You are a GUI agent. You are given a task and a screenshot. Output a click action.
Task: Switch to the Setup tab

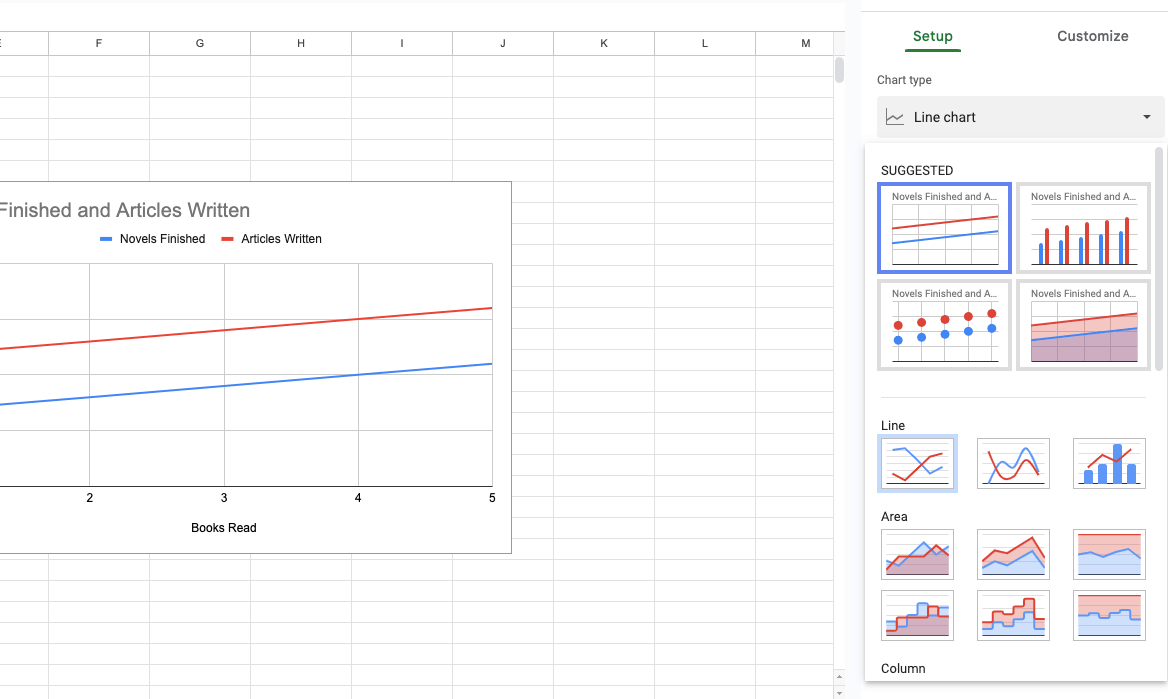pyautogui.click(x=932, y=36)
